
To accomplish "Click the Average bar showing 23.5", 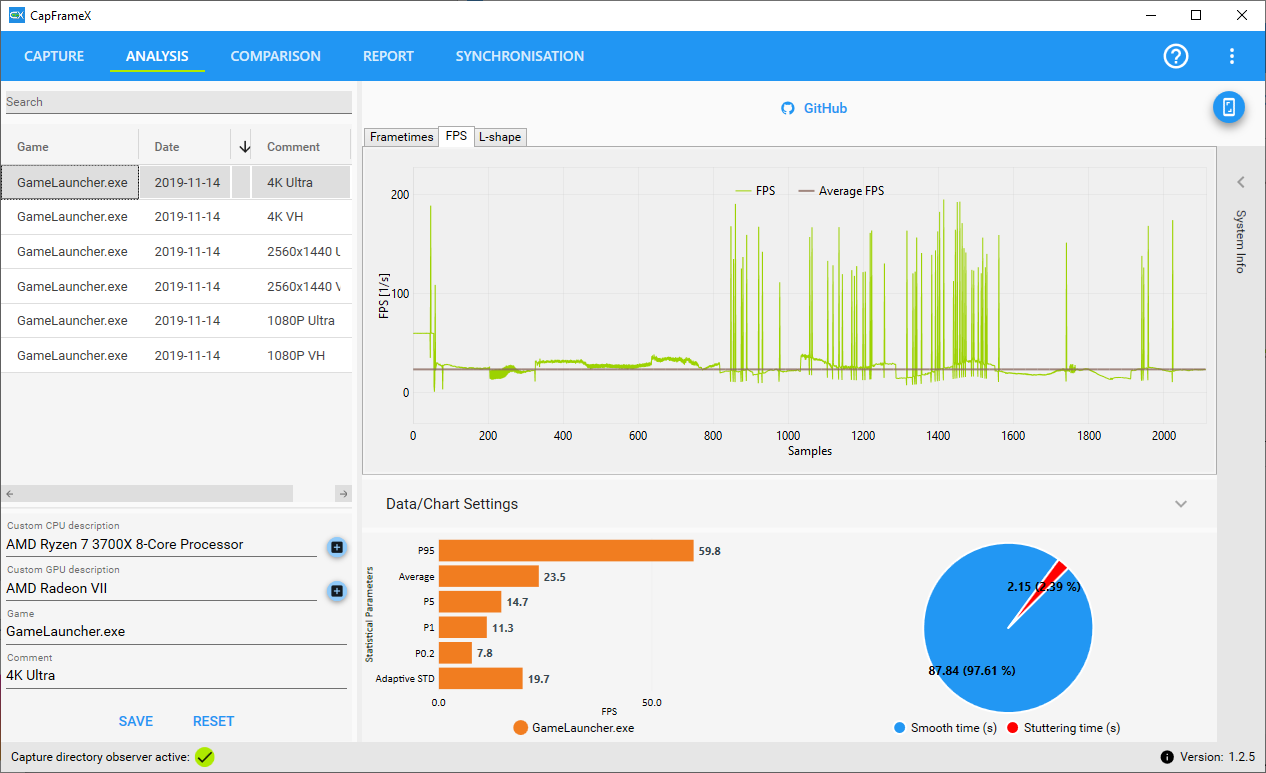I will click(x=489, y=577).
